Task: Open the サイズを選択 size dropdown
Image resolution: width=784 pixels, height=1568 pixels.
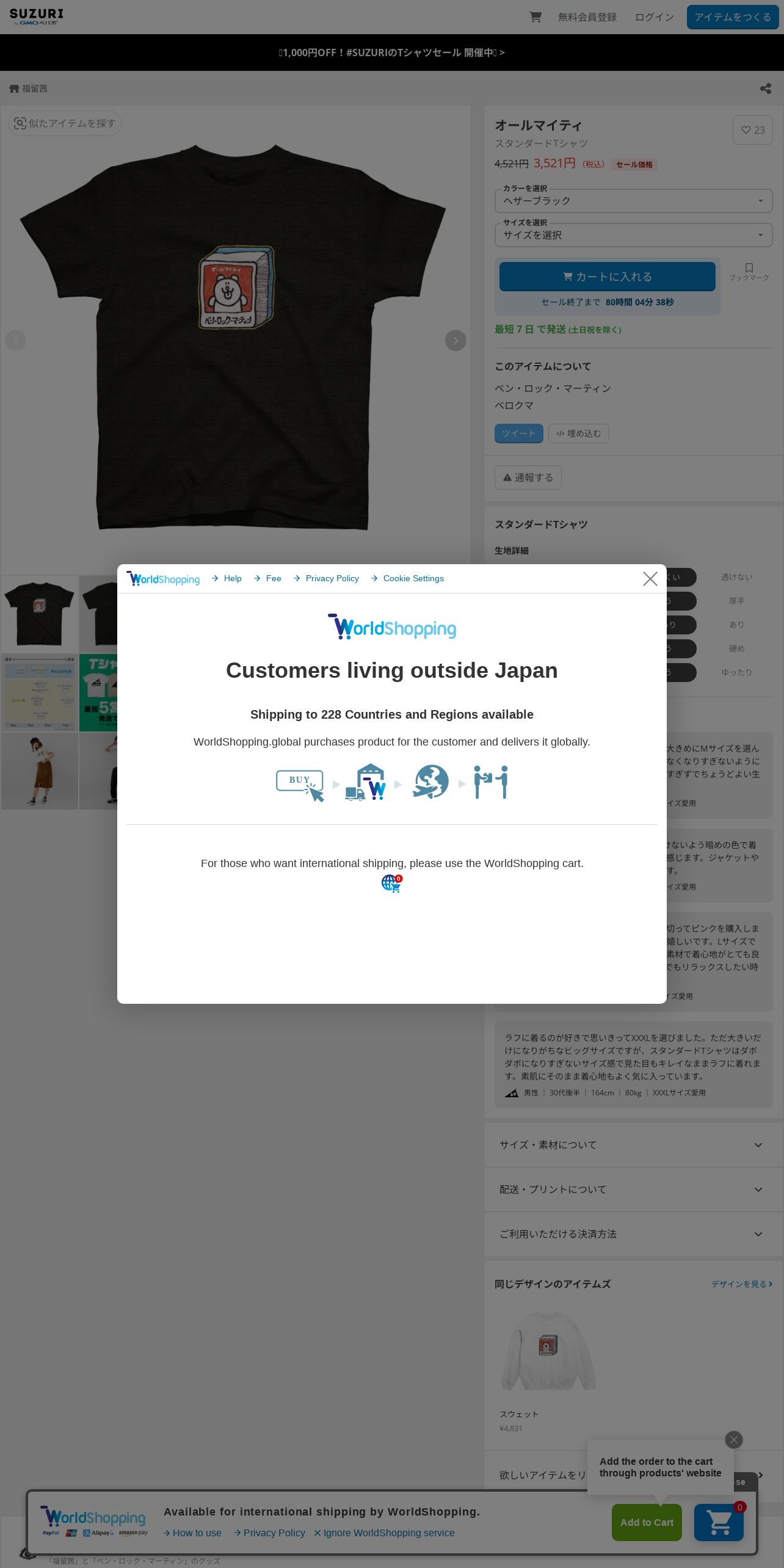Action: pyautogui.click(x=634, y=235)
